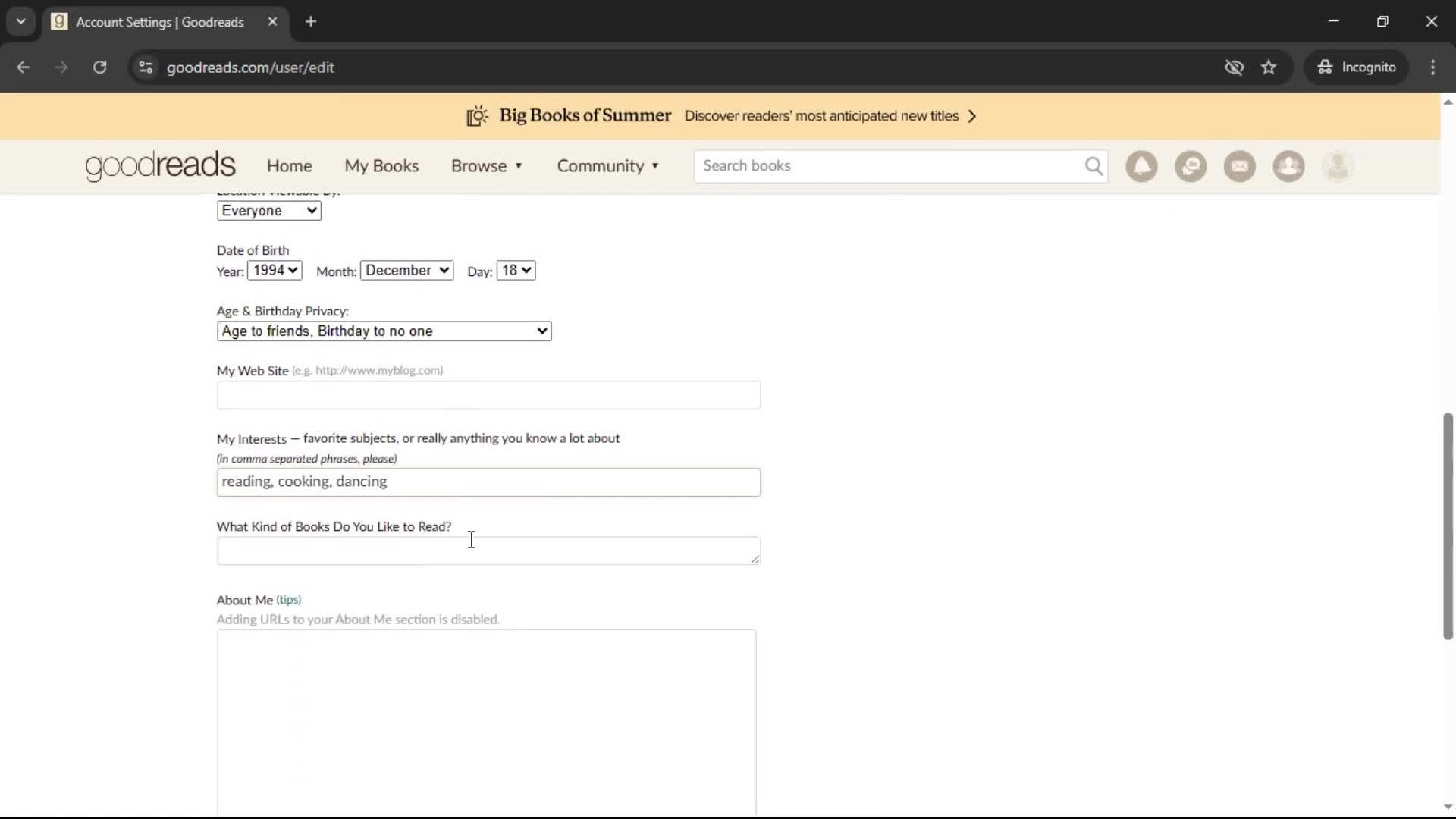The width and height of the screenshot is (1456, 819).
Task: Click the banner's right chevron arrow
Action: point(972,116)
